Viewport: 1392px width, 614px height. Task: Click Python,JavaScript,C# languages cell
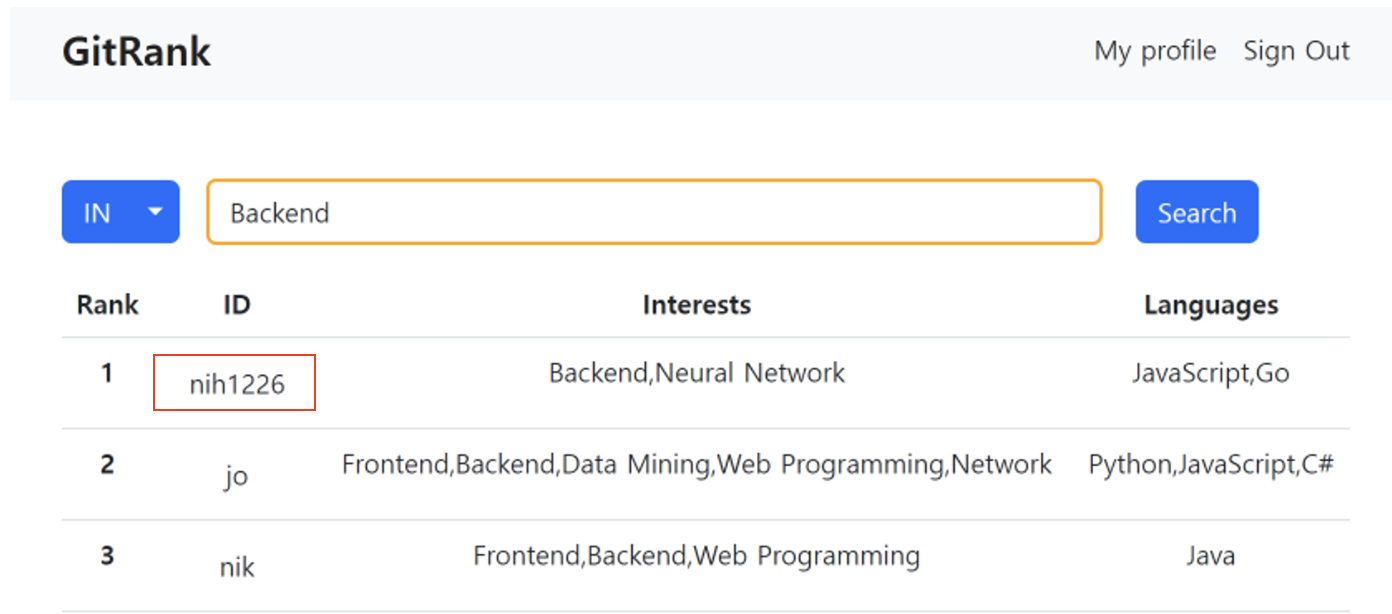(x=1210, y=464)
